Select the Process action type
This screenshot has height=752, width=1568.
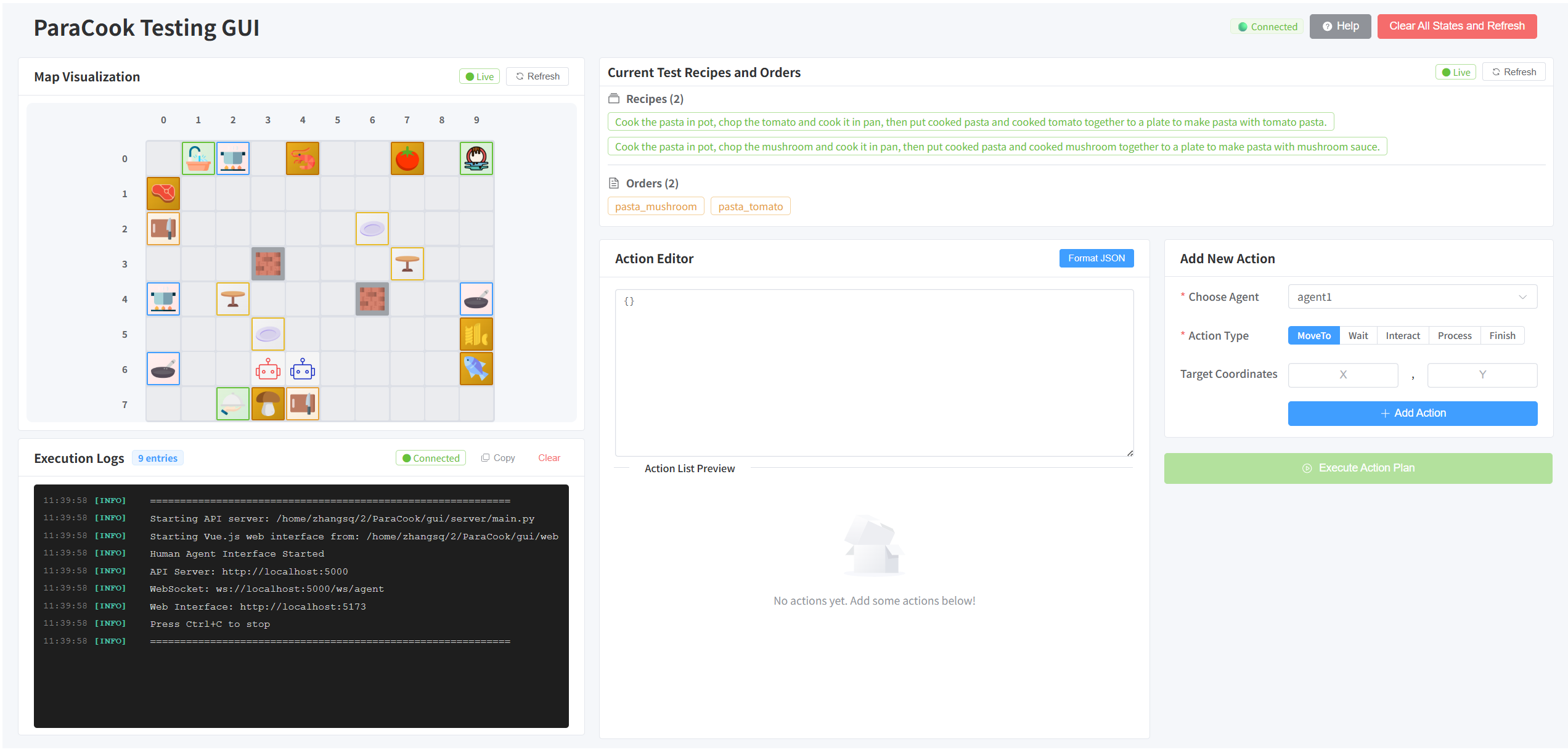coord(1454,335)
